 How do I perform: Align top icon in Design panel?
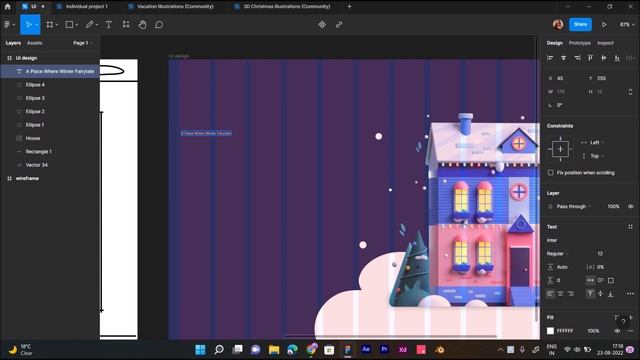click(x=590, y=58)
